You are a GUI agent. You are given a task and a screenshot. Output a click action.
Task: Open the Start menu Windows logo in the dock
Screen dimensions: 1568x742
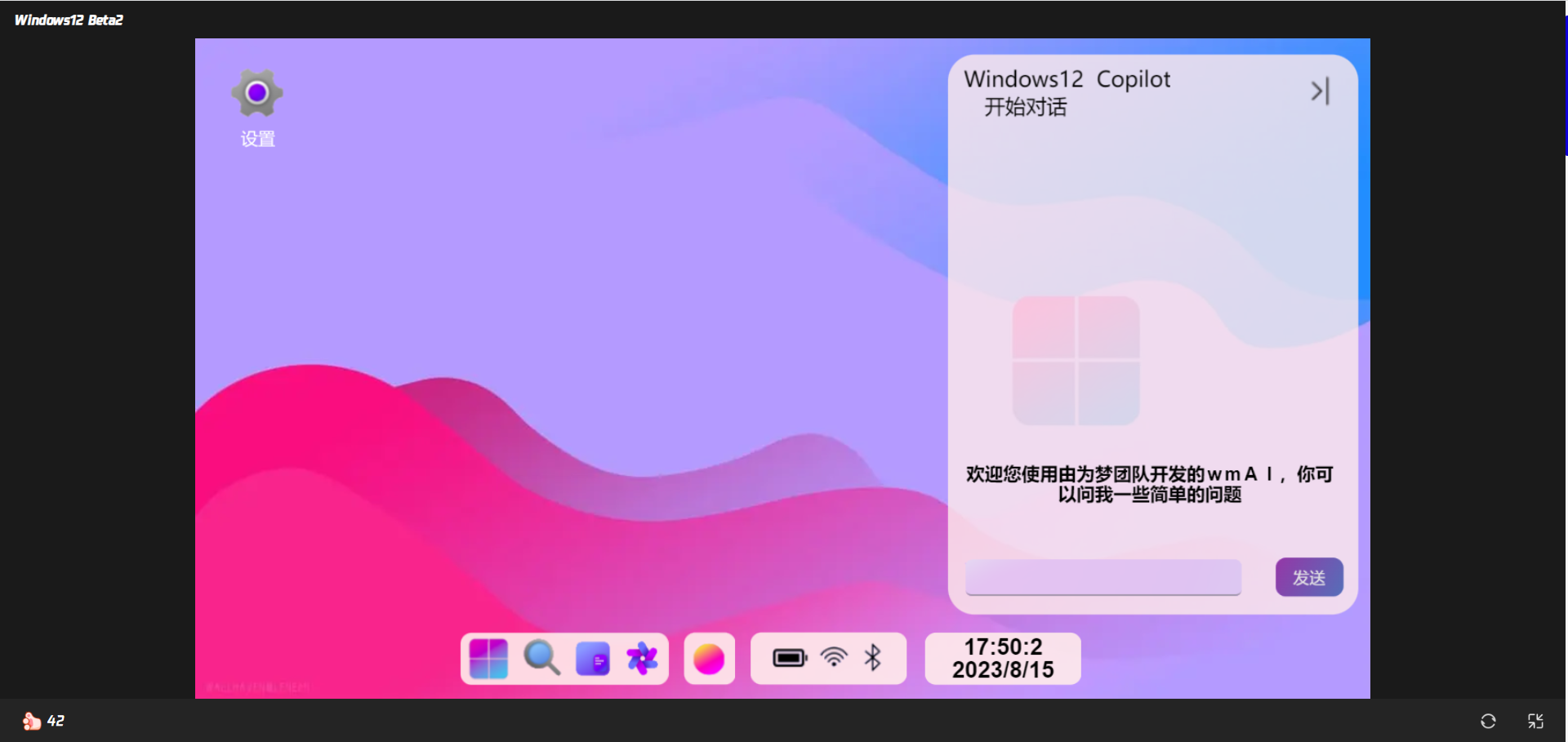(489, 659)
